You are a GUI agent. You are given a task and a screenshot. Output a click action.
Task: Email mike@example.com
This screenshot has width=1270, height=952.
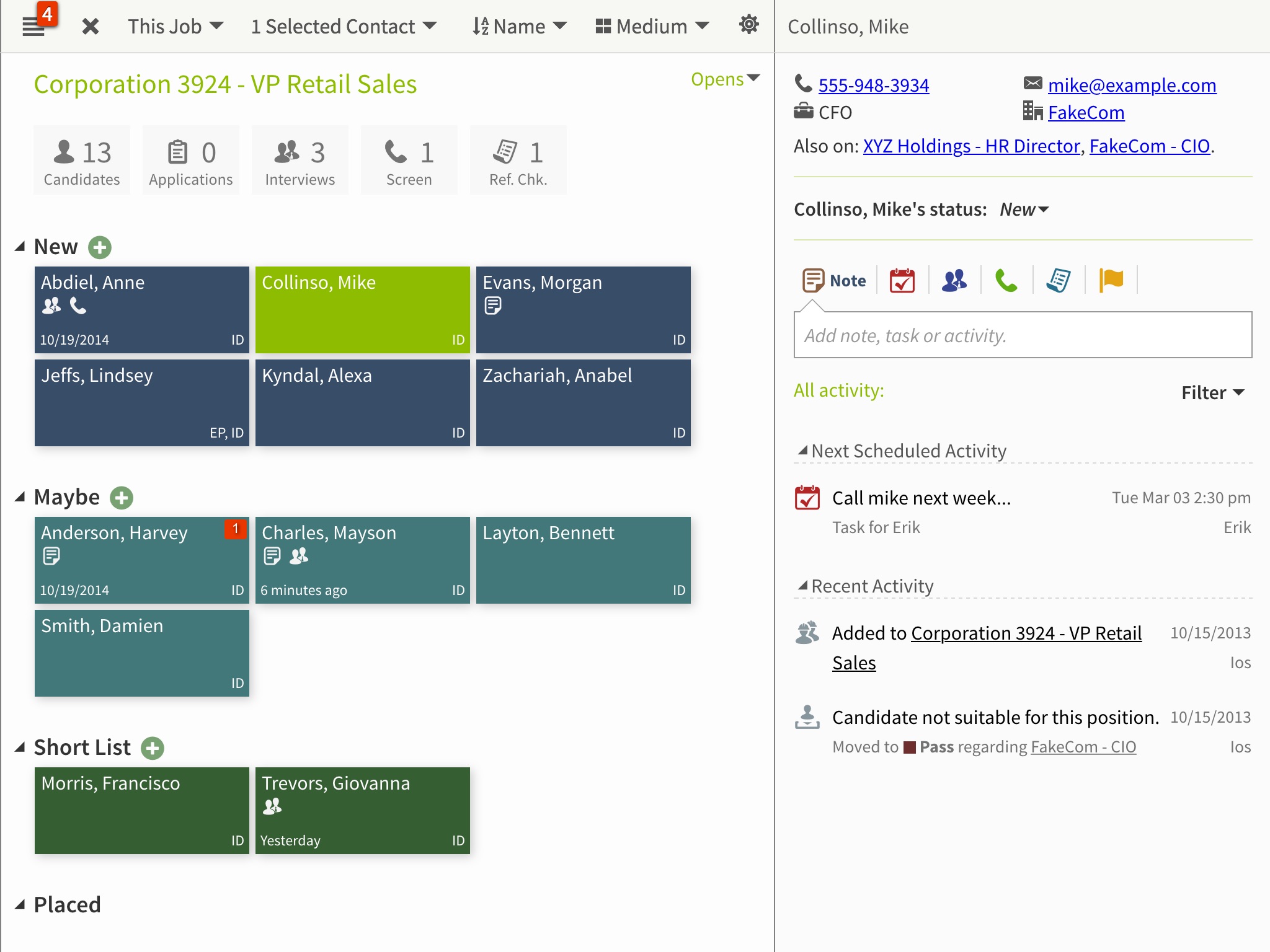[1132, 85]
